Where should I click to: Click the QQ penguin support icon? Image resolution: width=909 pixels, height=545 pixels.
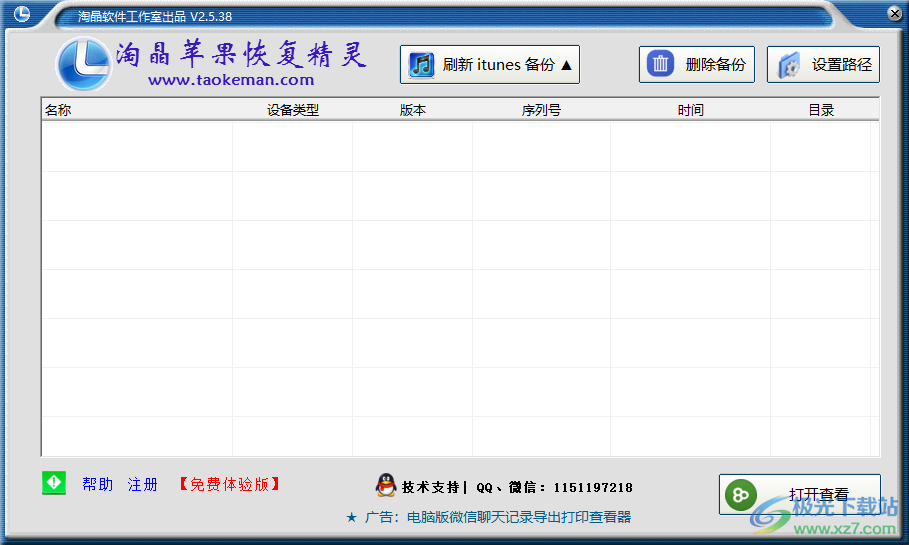(x=386, y=485)
